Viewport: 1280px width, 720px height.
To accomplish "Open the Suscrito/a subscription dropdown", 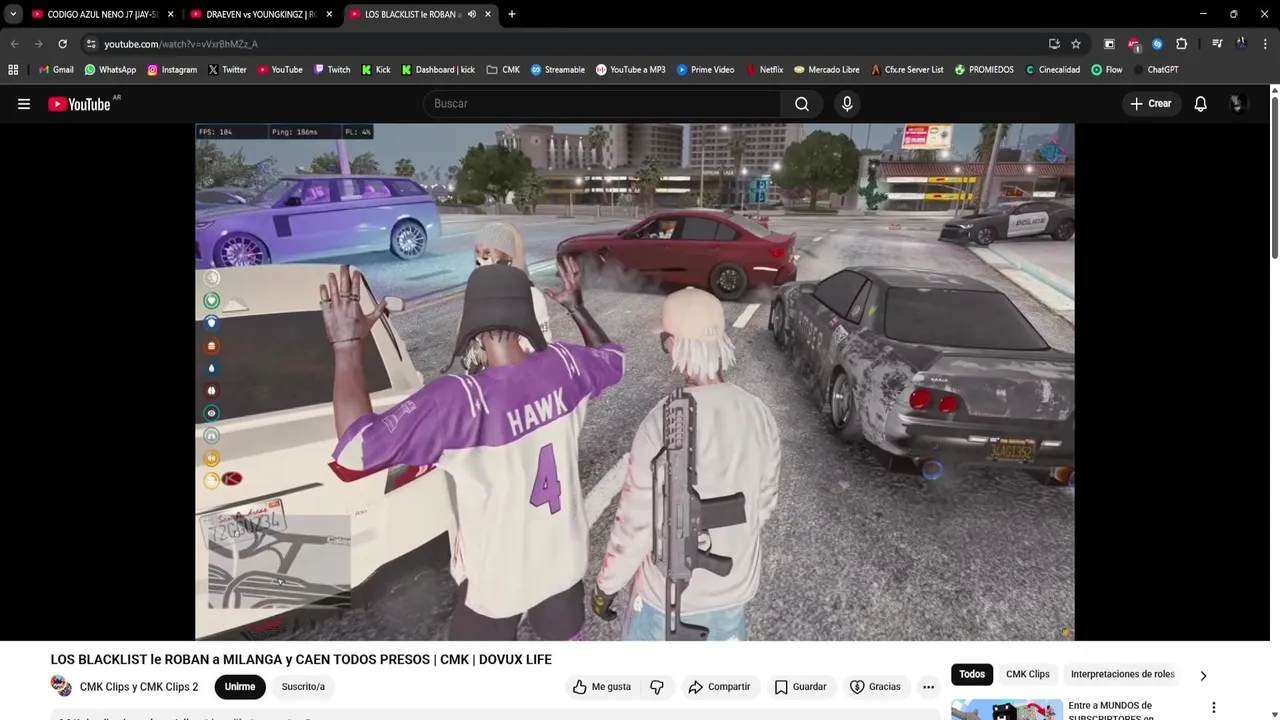I will pyautogui.click(x=303, y=687).
